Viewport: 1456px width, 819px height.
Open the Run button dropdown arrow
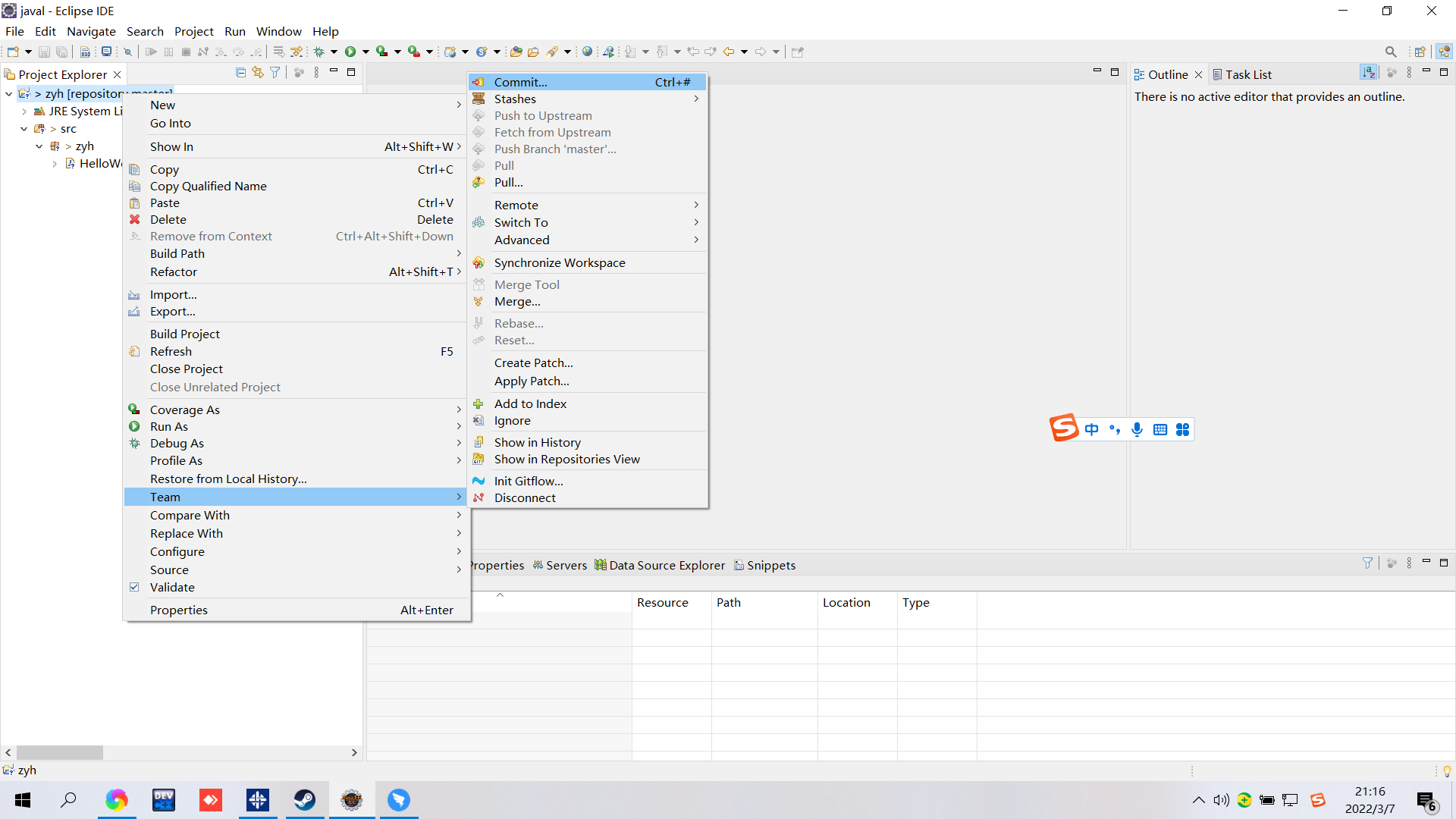[366, 52]
